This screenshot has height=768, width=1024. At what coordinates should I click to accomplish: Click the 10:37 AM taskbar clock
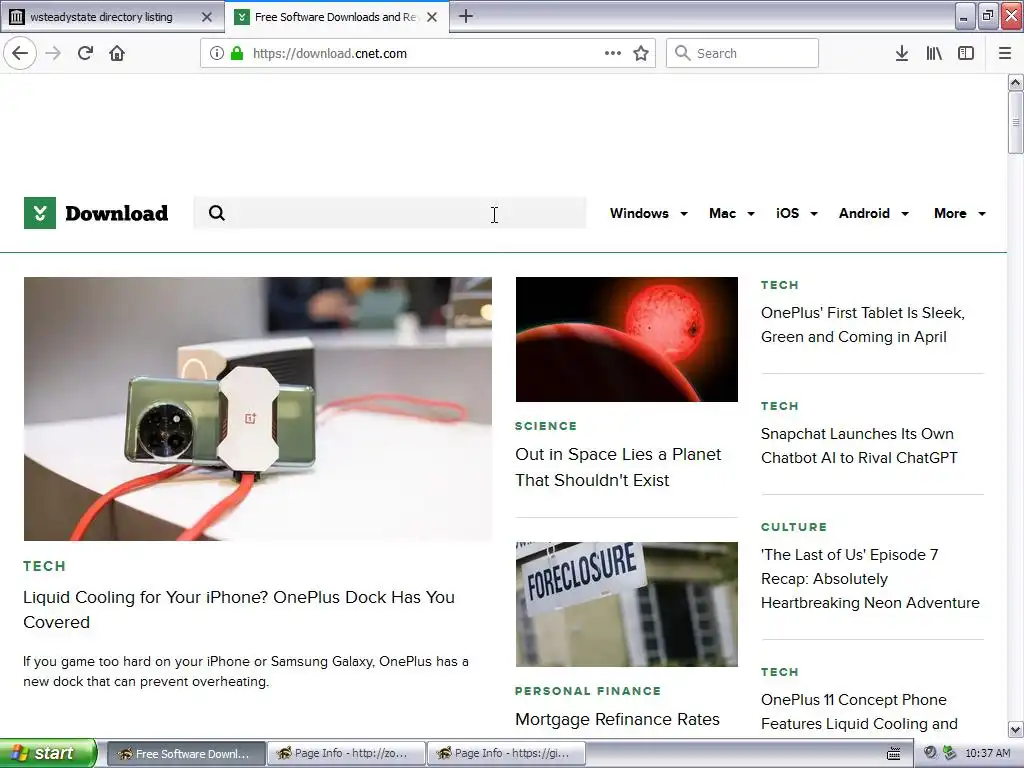click(987, 753)
